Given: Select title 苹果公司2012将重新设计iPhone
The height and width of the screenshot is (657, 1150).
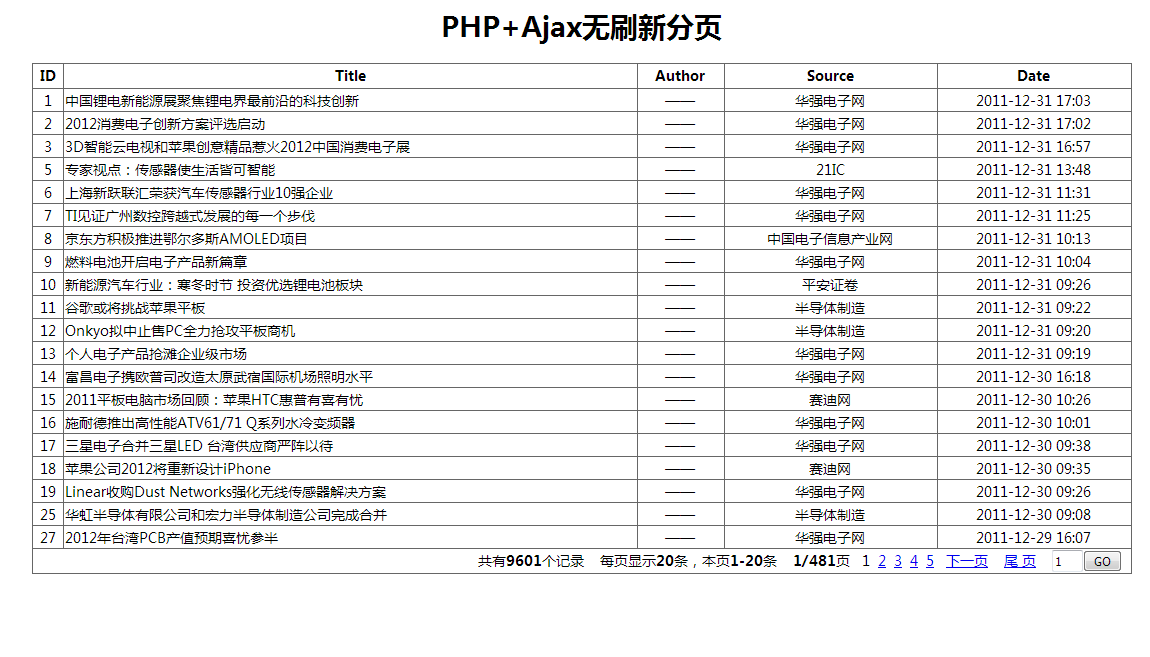Looking at the screenshot, I should point(168,469).
